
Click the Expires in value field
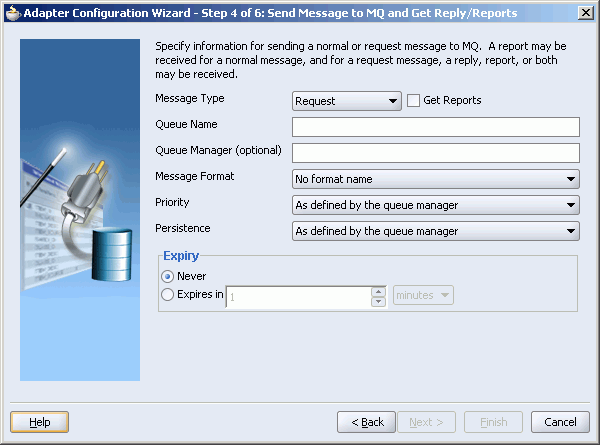click(298, 297)
